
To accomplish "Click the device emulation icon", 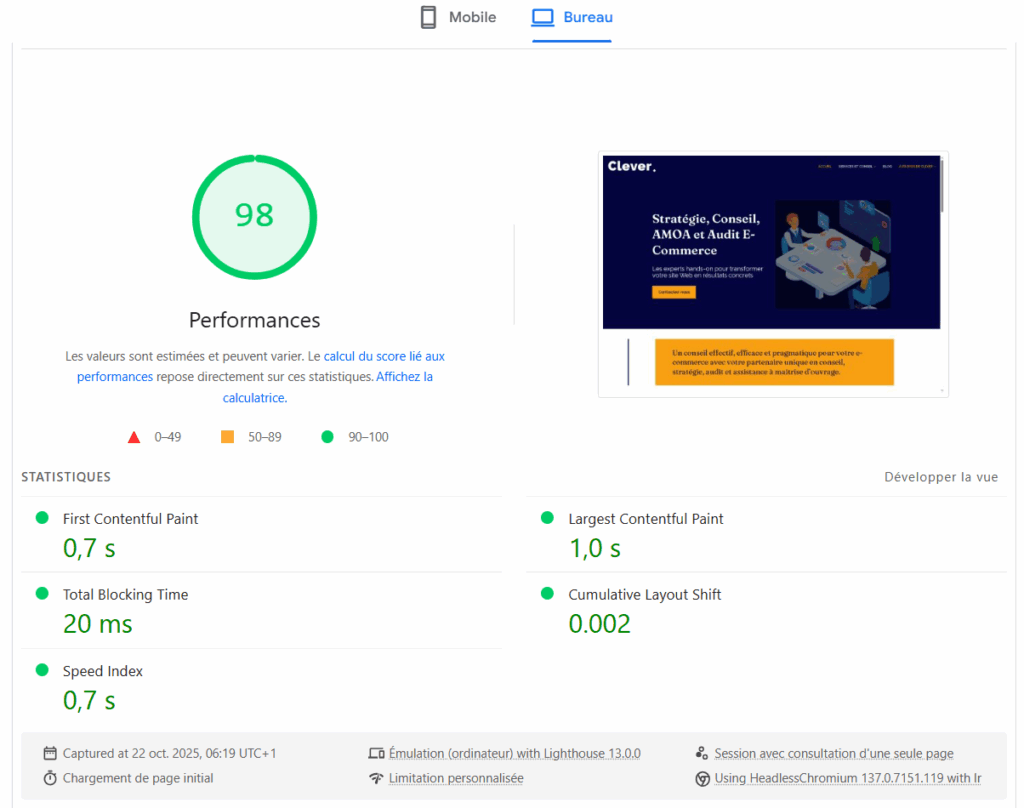I will click(376, 754).
